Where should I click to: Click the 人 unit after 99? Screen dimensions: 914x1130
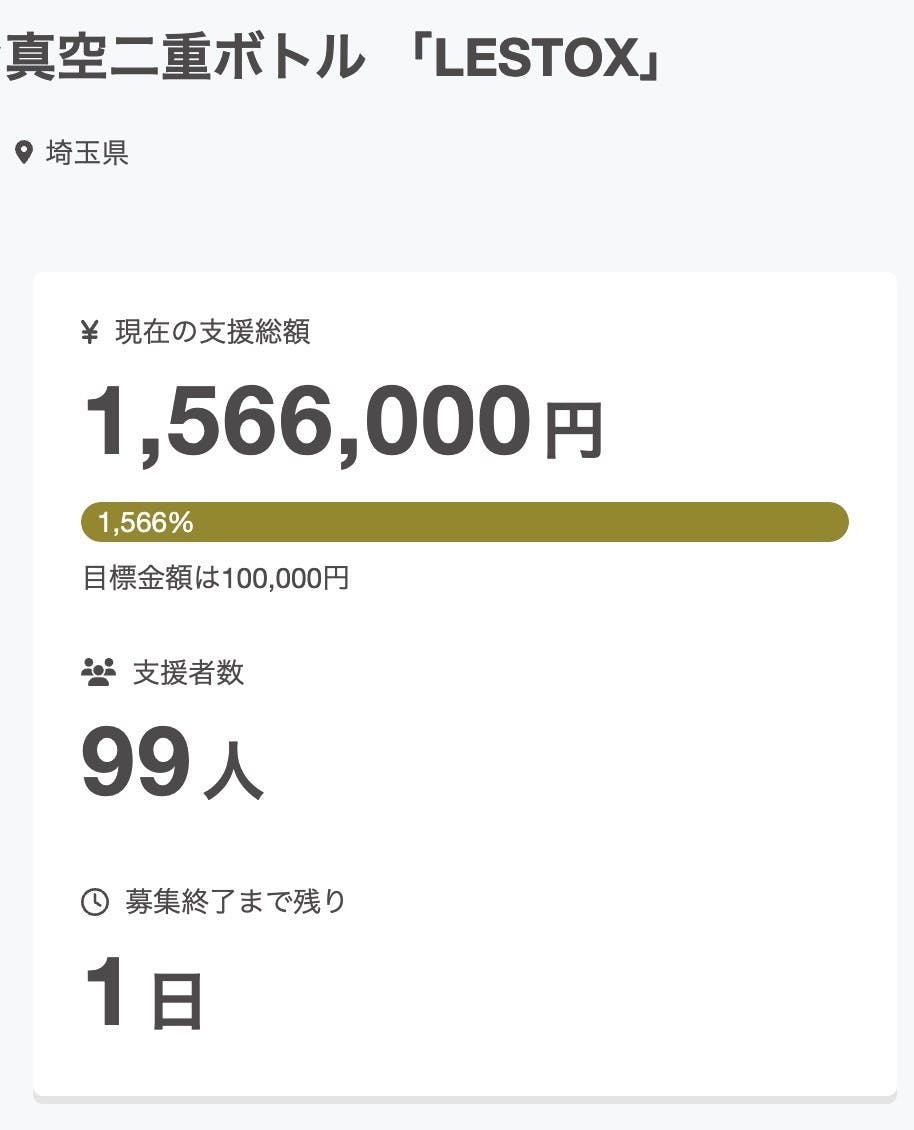[x=233, y=771]
